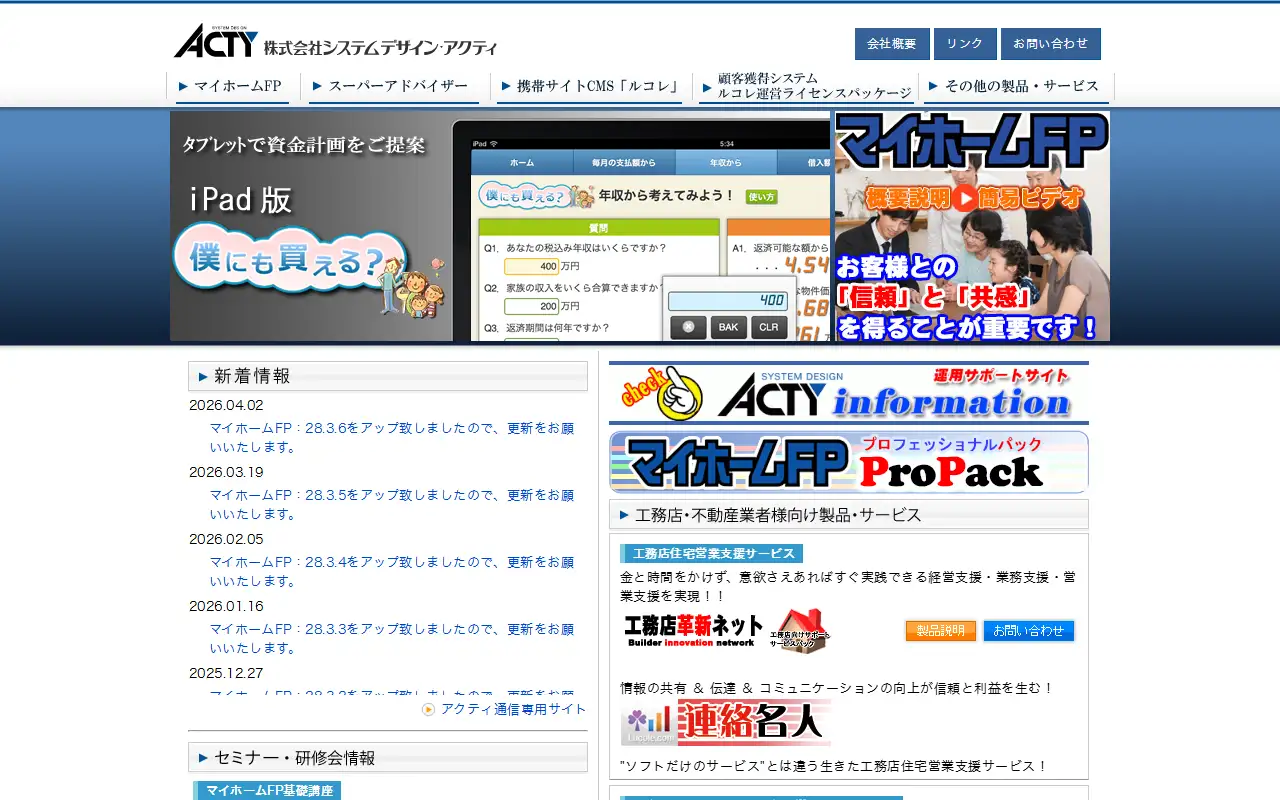Open the 連絡名人 logo banner
Image resolution: width=1280 pixels, height=800 pixels.
tap(726, 723)
